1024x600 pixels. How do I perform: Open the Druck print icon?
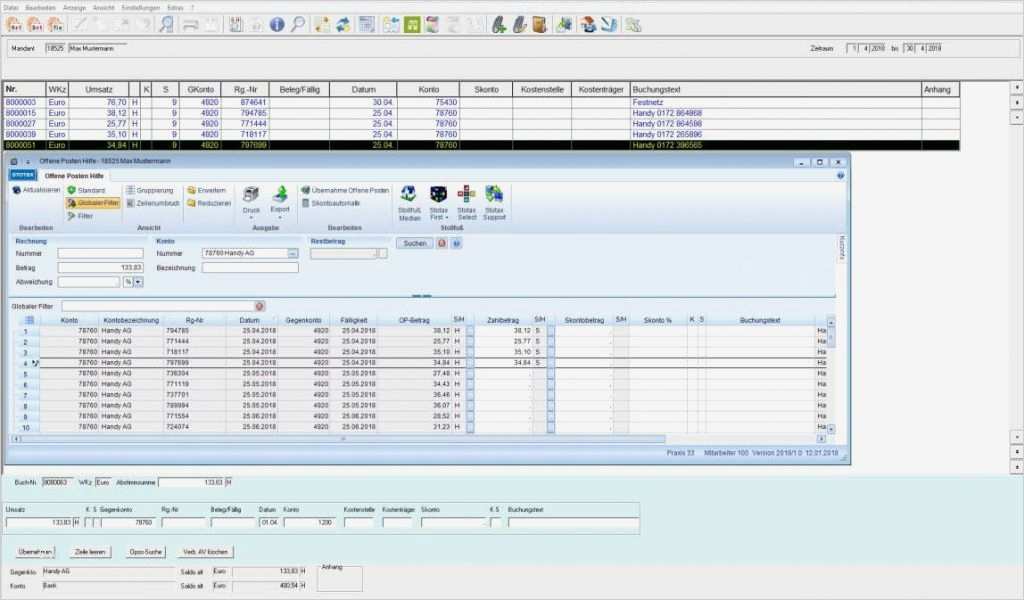[252, 195]
